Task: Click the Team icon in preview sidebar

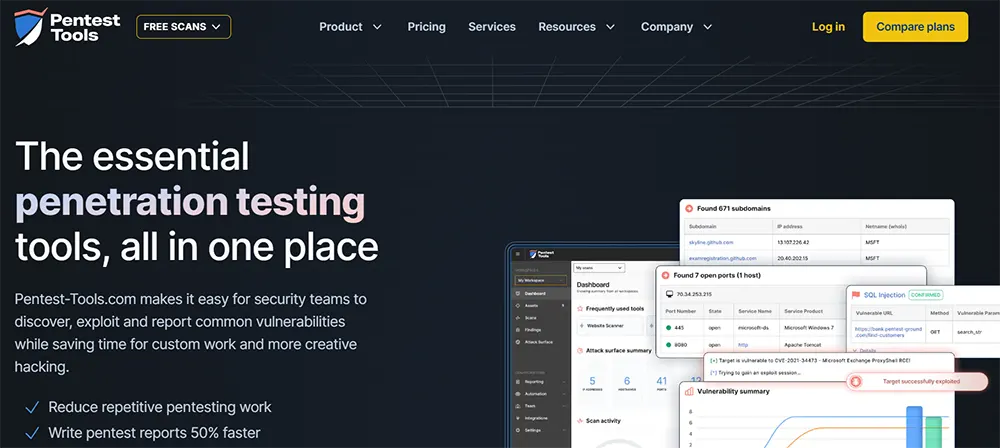Action: pyautogui.click(x=518, y=406)
